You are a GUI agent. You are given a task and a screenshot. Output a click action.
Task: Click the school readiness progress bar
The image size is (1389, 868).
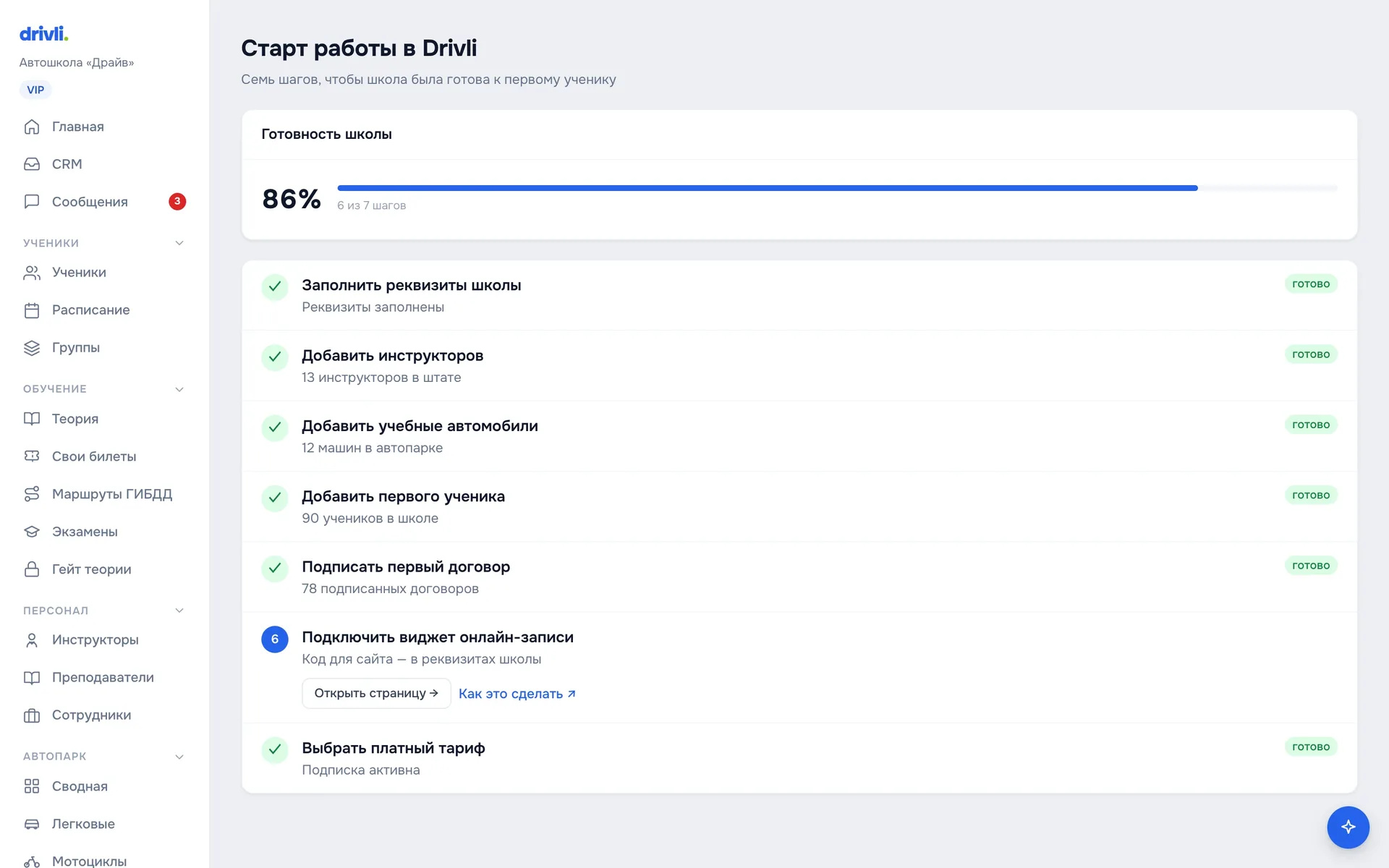click(x=837, y=188)
